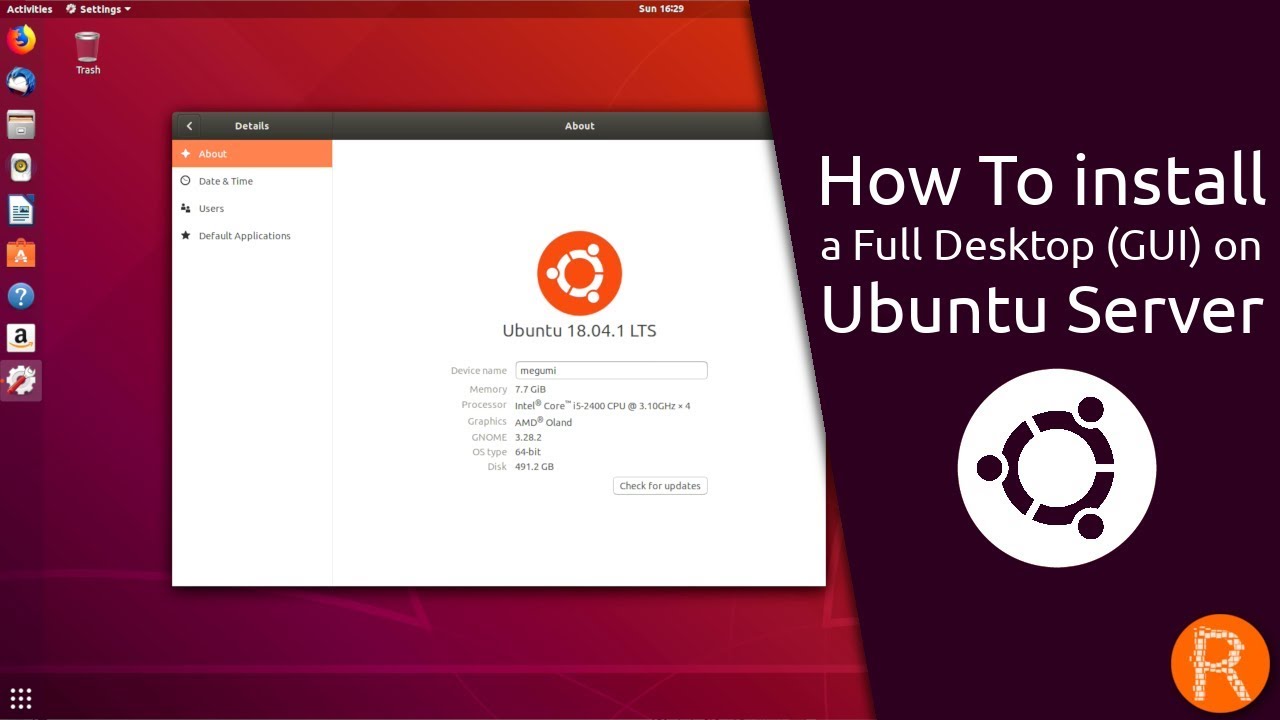Select the Settings icon in the dock
Screen dimensions: 1280x720
click(21, 381)
